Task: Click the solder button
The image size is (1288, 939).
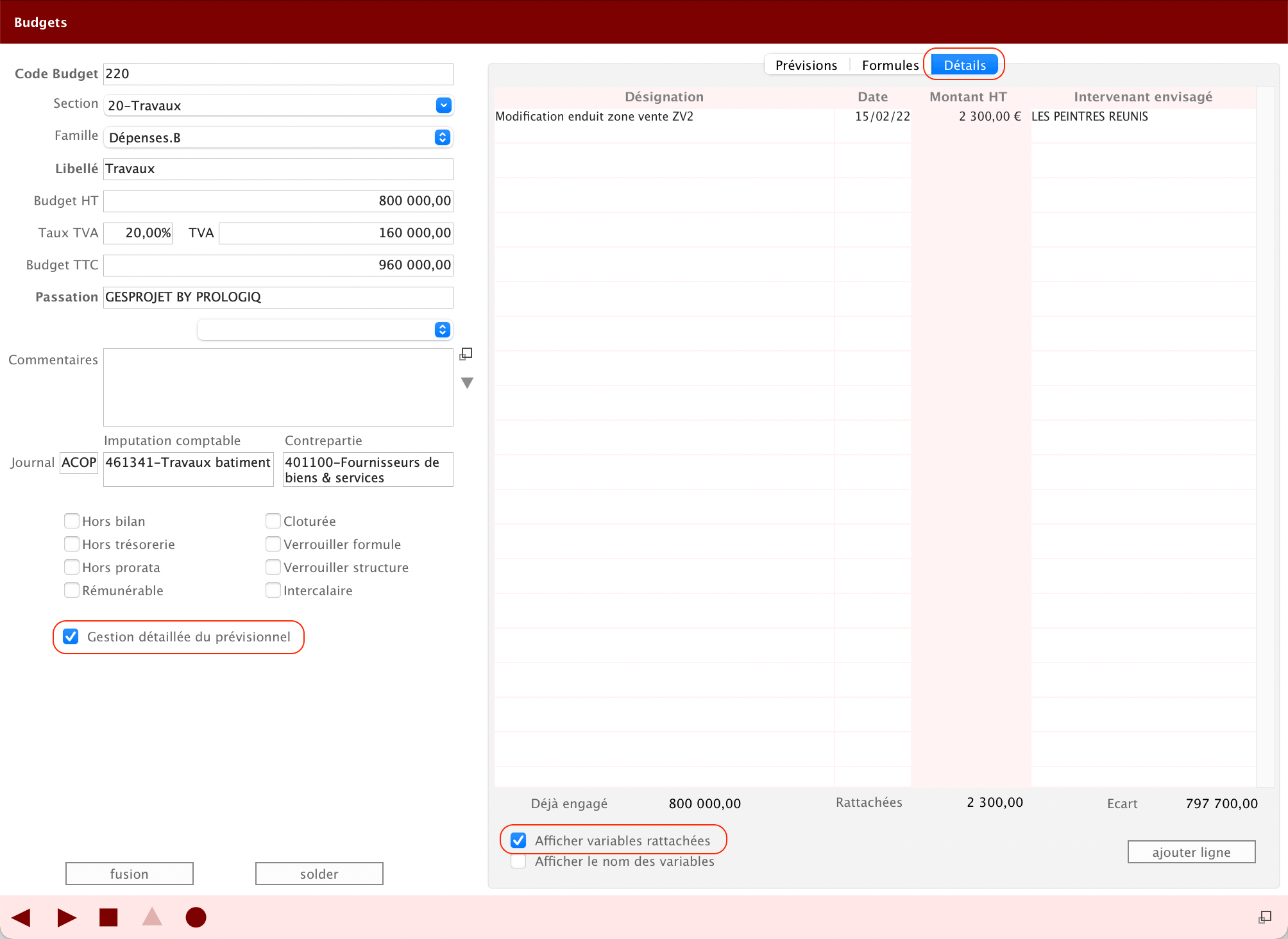Action: (319, 874)
